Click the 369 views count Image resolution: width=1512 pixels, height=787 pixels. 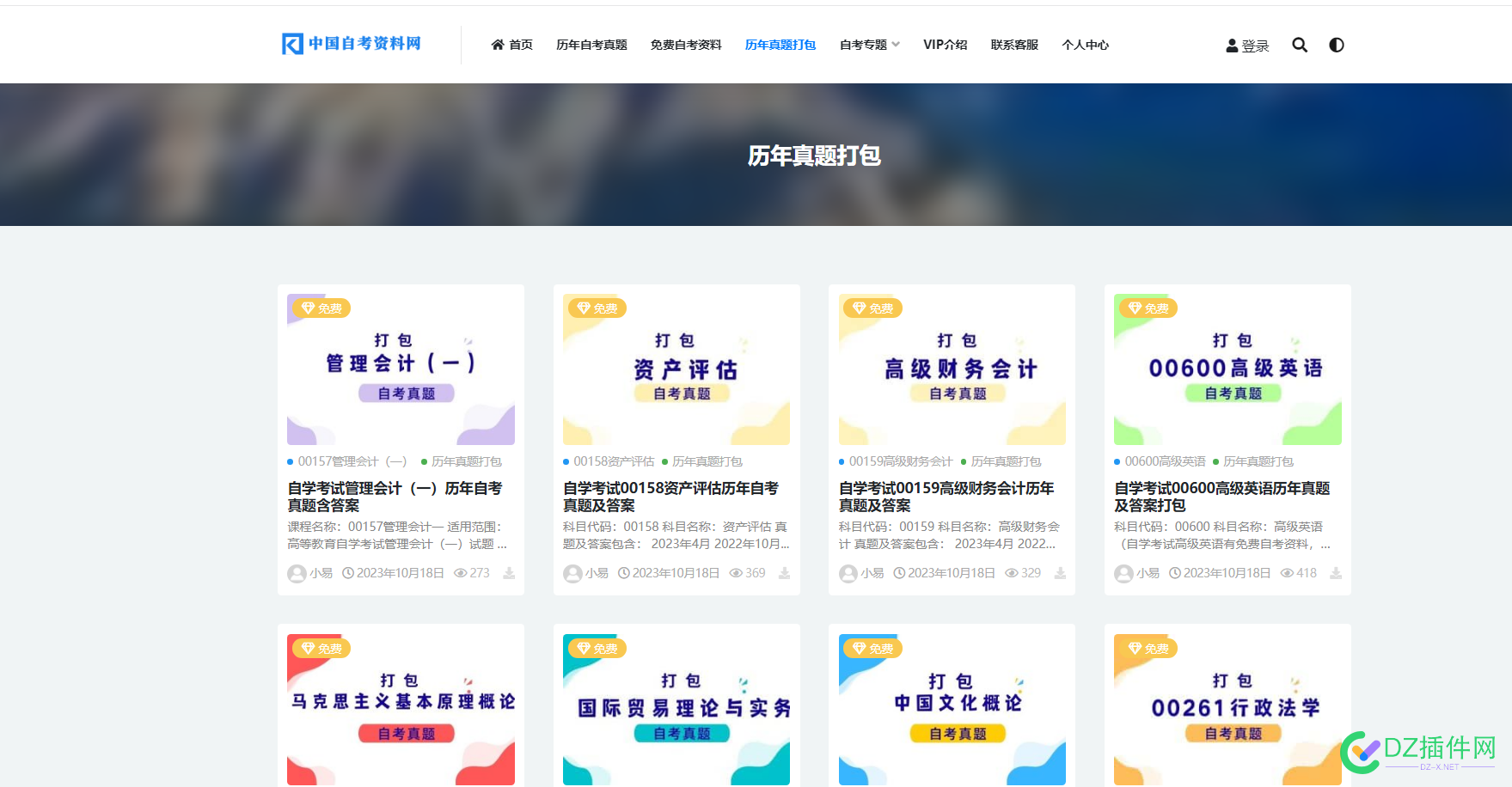[x=748, y=573]
